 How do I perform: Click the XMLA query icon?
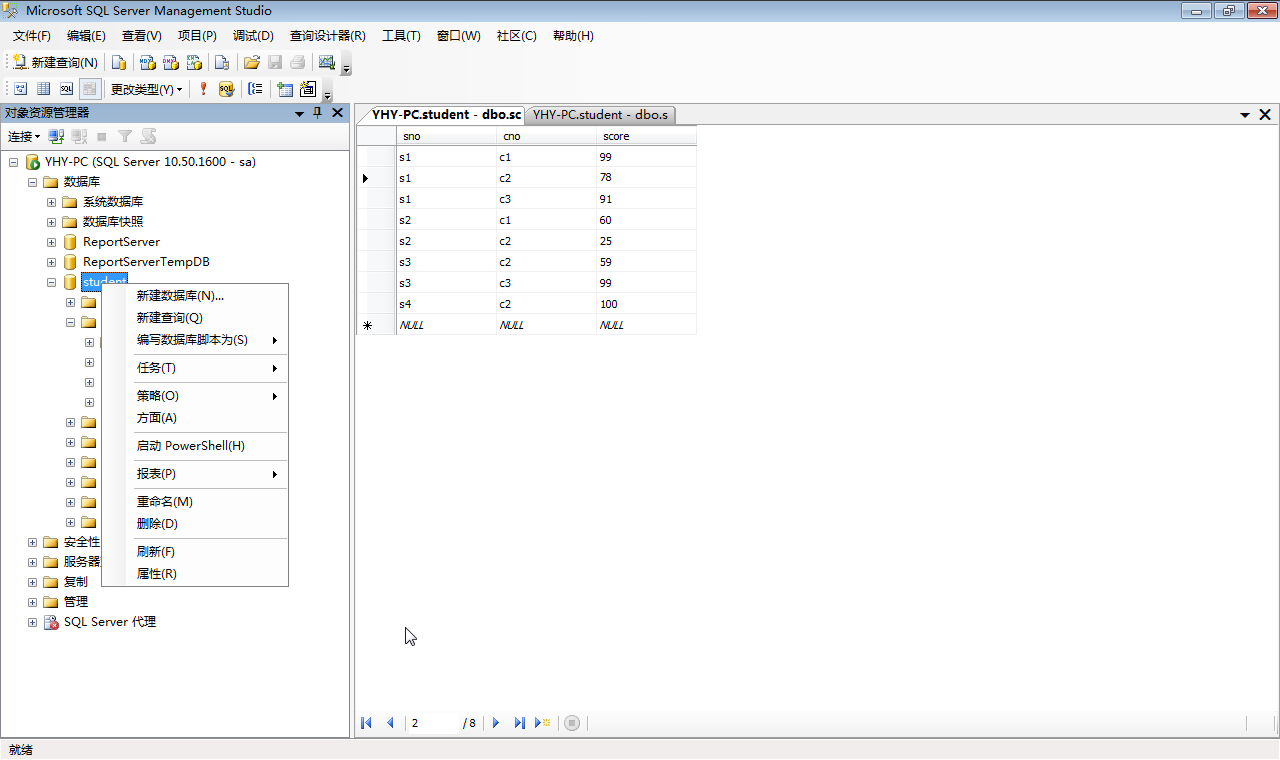195,62
